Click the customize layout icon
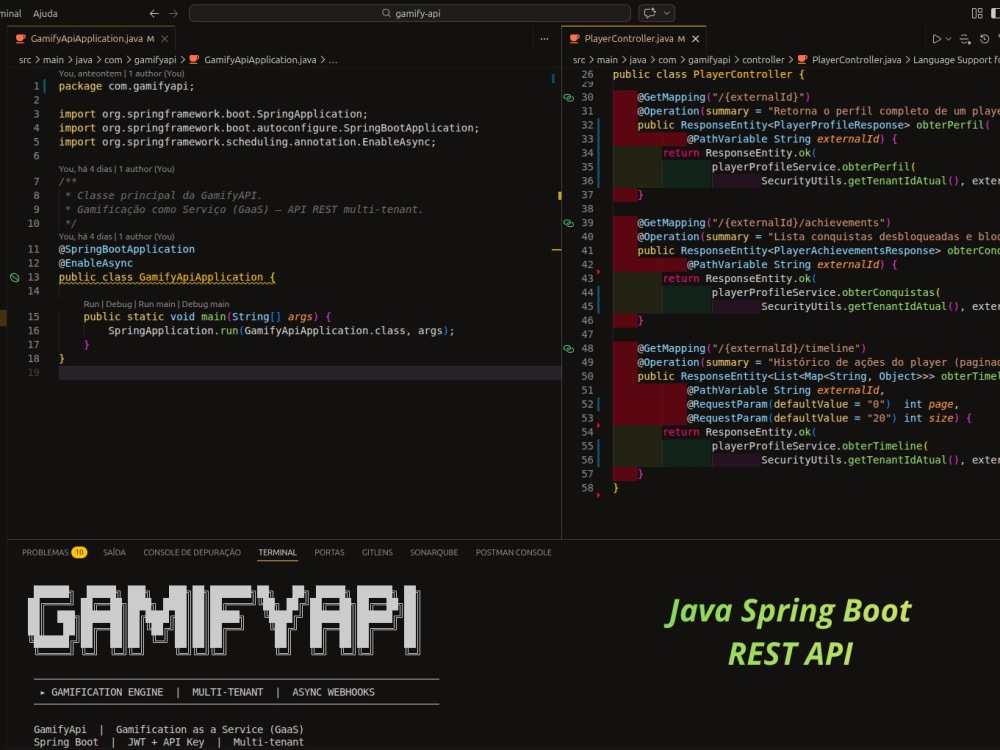The width and height of the screenshot is (1000, 750). click(977, 13)
